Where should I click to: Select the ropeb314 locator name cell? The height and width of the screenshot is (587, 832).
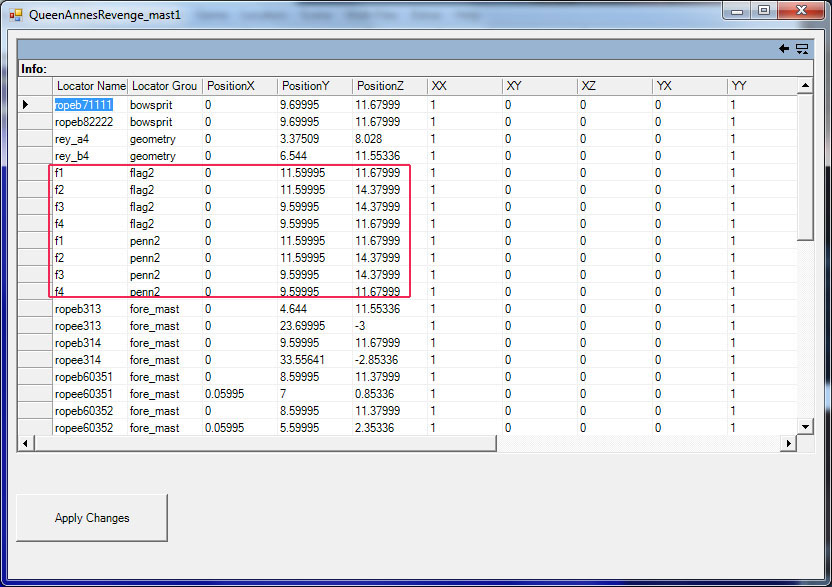click(x=90, y=342)
